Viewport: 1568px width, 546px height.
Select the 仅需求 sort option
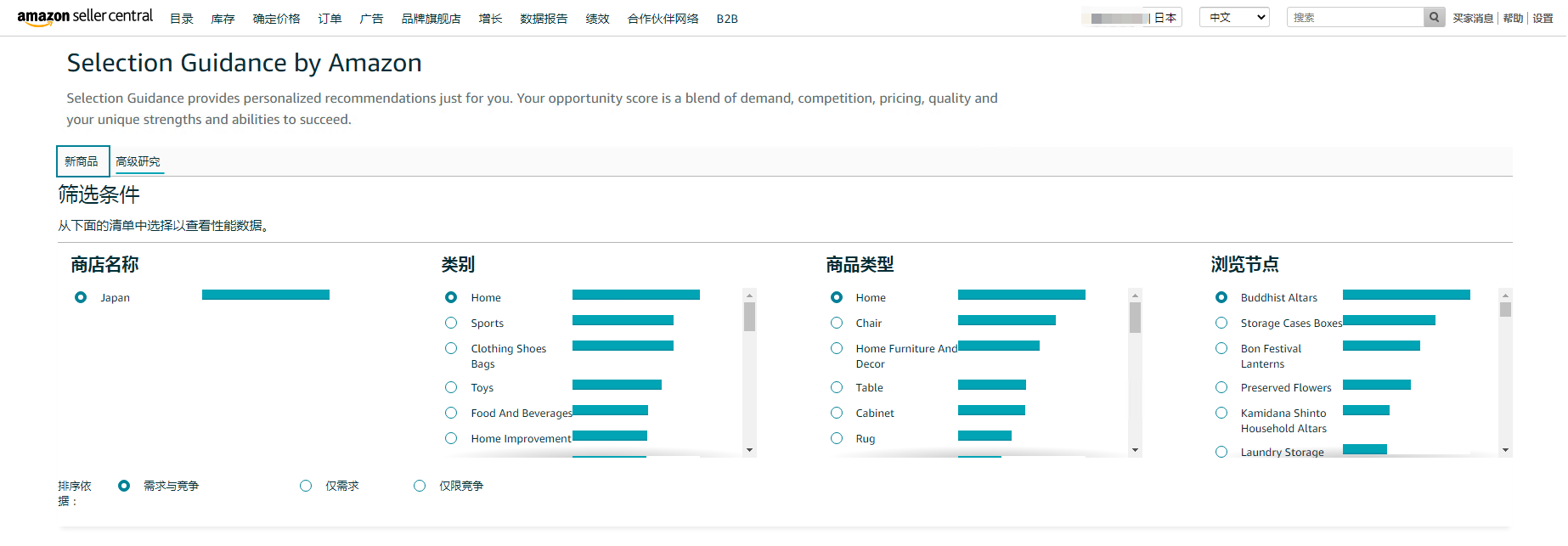(x=306, y=486)
